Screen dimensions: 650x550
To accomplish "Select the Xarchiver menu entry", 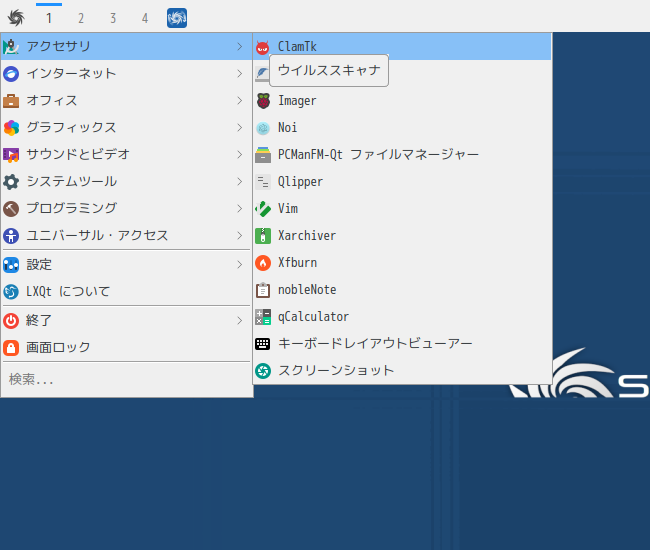I will tap(402, 236).
